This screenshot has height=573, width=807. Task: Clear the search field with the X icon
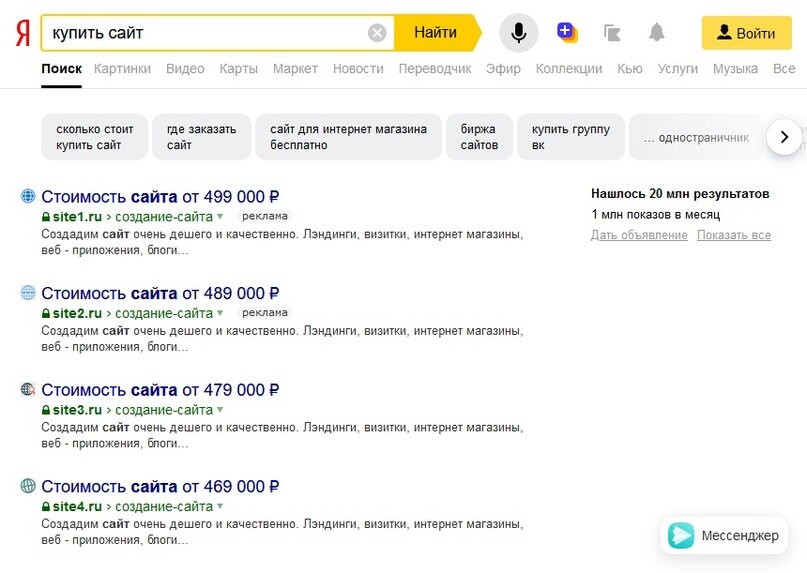377,33
